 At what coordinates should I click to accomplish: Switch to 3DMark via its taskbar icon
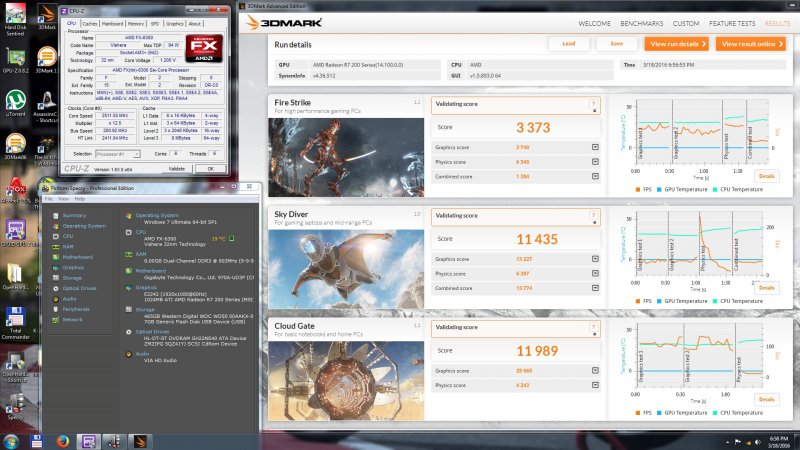coord(139,441)
